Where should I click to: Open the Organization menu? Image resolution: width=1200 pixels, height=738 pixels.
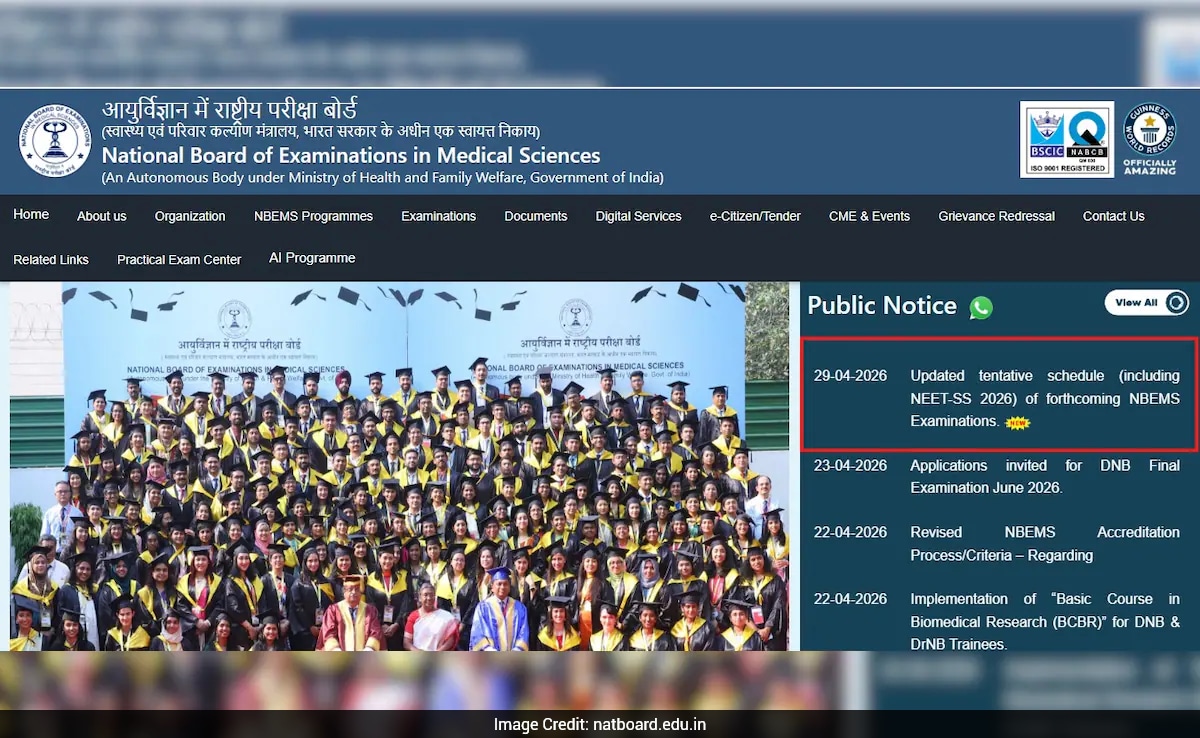[190, 216]
